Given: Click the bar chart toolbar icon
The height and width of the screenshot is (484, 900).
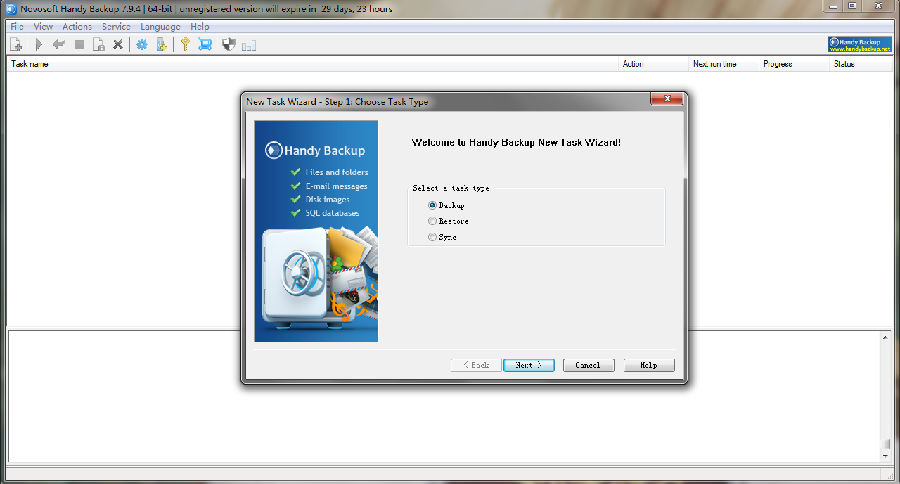Looking at the screenshot, I should click(249, 46).
